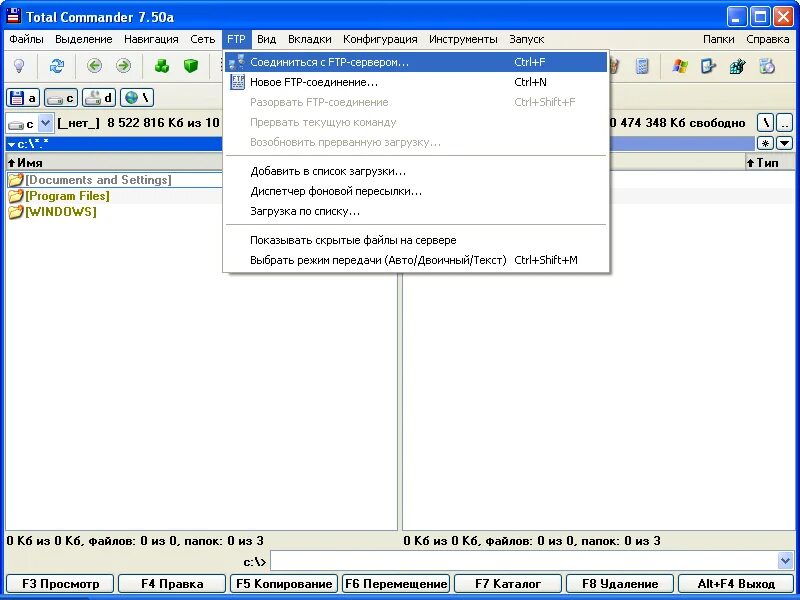800x600 pixels.
Task: Click the FTP connect icon in menu
Action: pyautogui.click(x=237, y=62)
